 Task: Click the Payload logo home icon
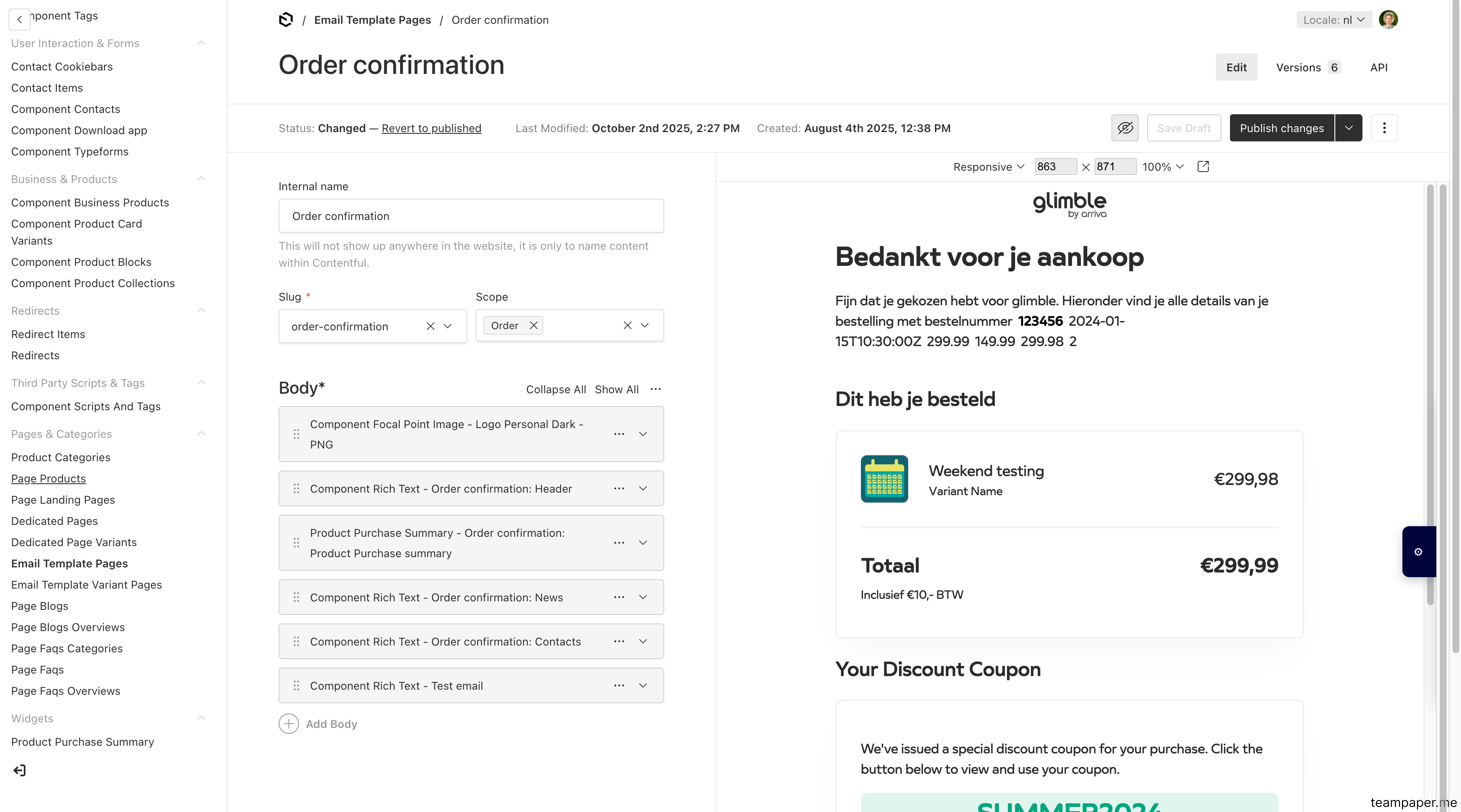point(286,20)
